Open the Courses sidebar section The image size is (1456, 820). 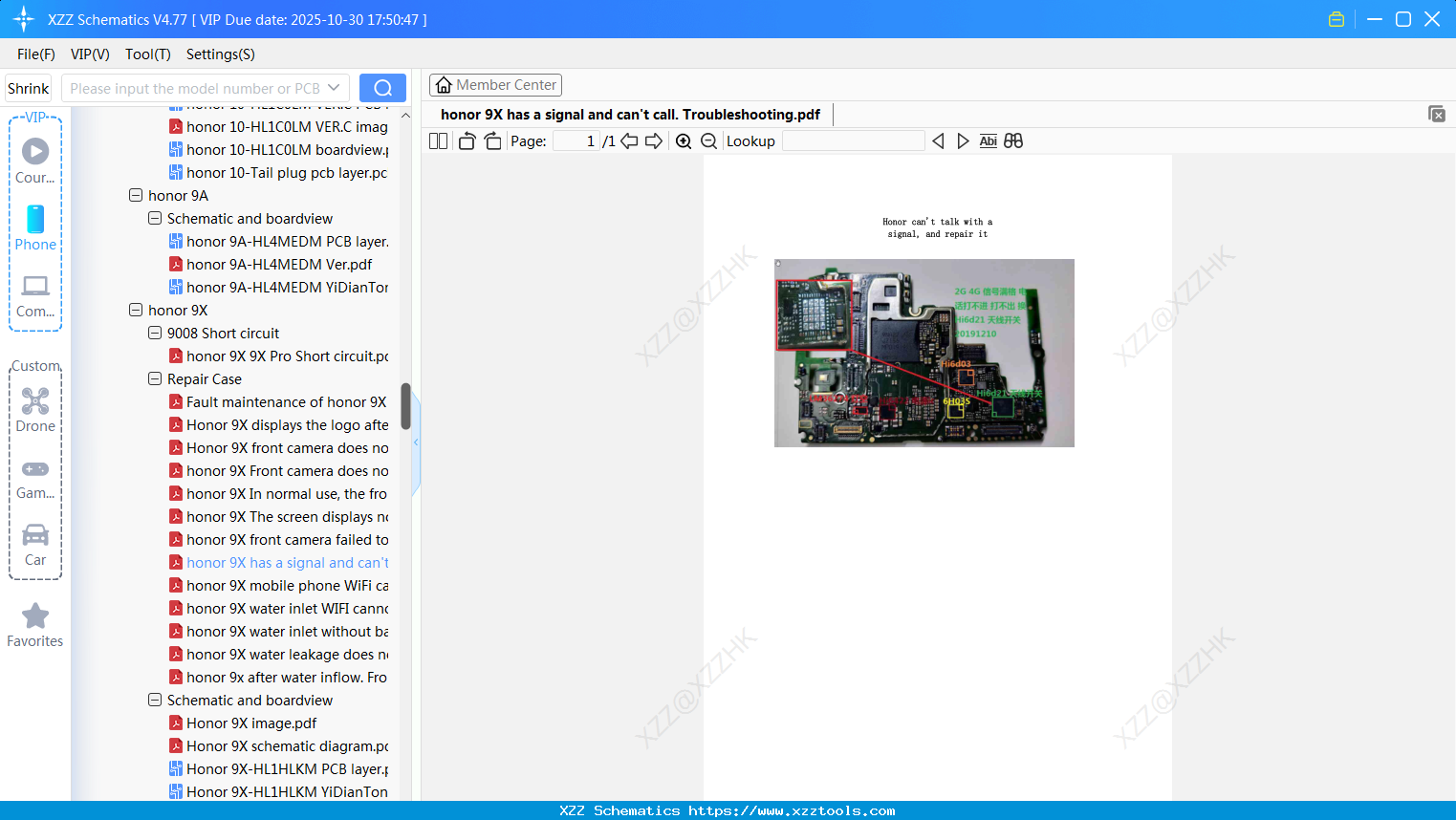click(x=35, y=162)
